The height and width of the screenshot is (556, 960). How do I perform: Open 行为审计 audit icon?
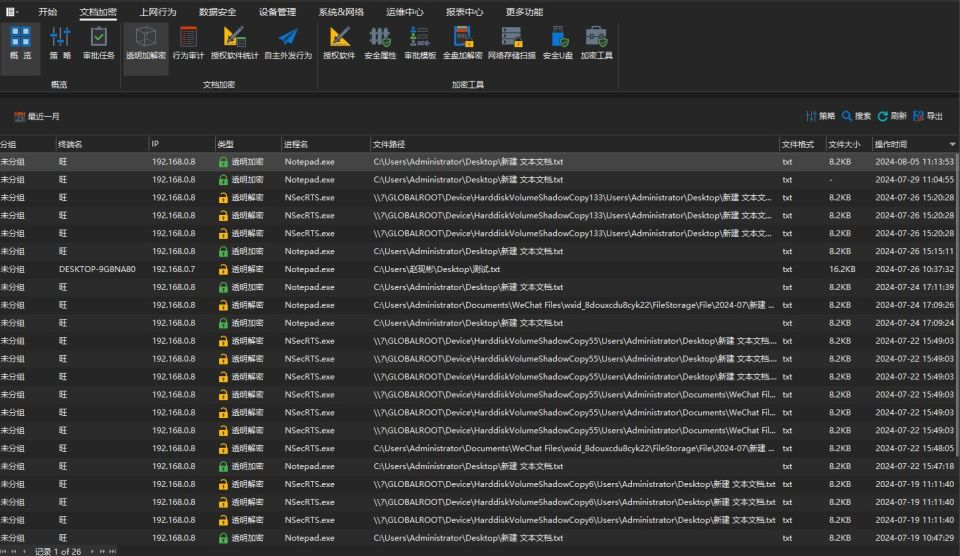[188, 37]
